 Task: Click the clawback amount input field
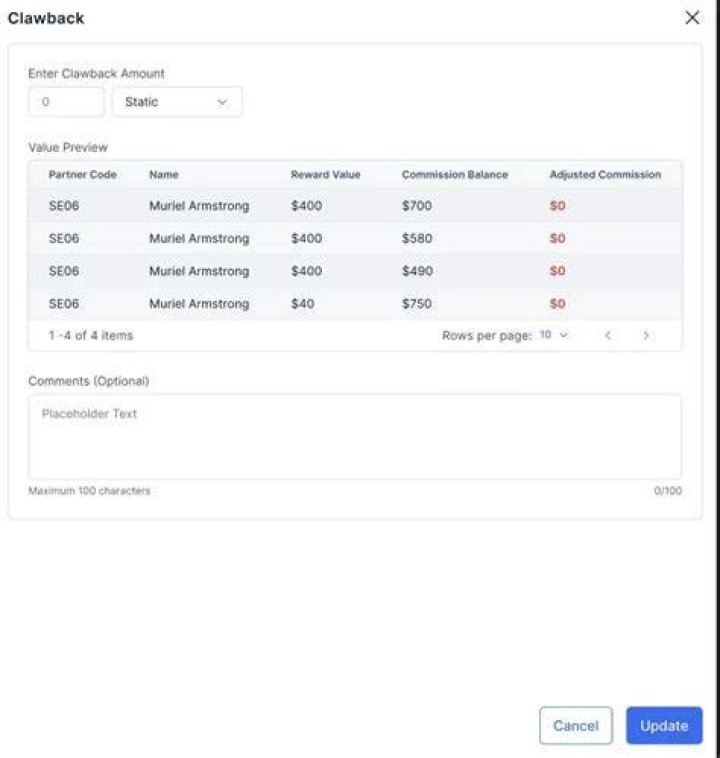[x=66, y=102]
